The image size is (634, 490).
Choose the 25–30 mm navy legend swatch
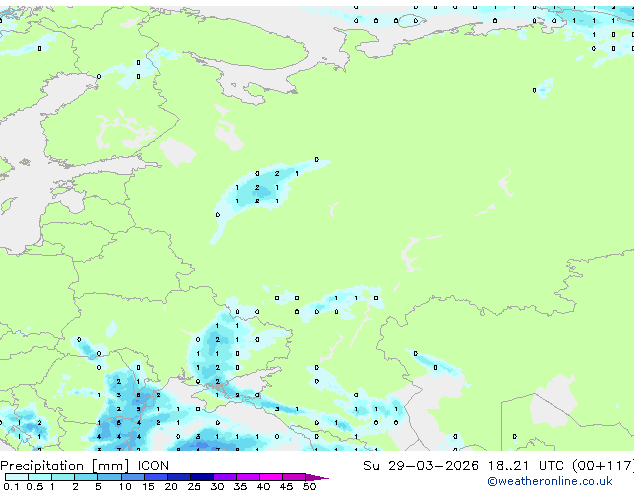pyautogui.click(x=201, y=477)
